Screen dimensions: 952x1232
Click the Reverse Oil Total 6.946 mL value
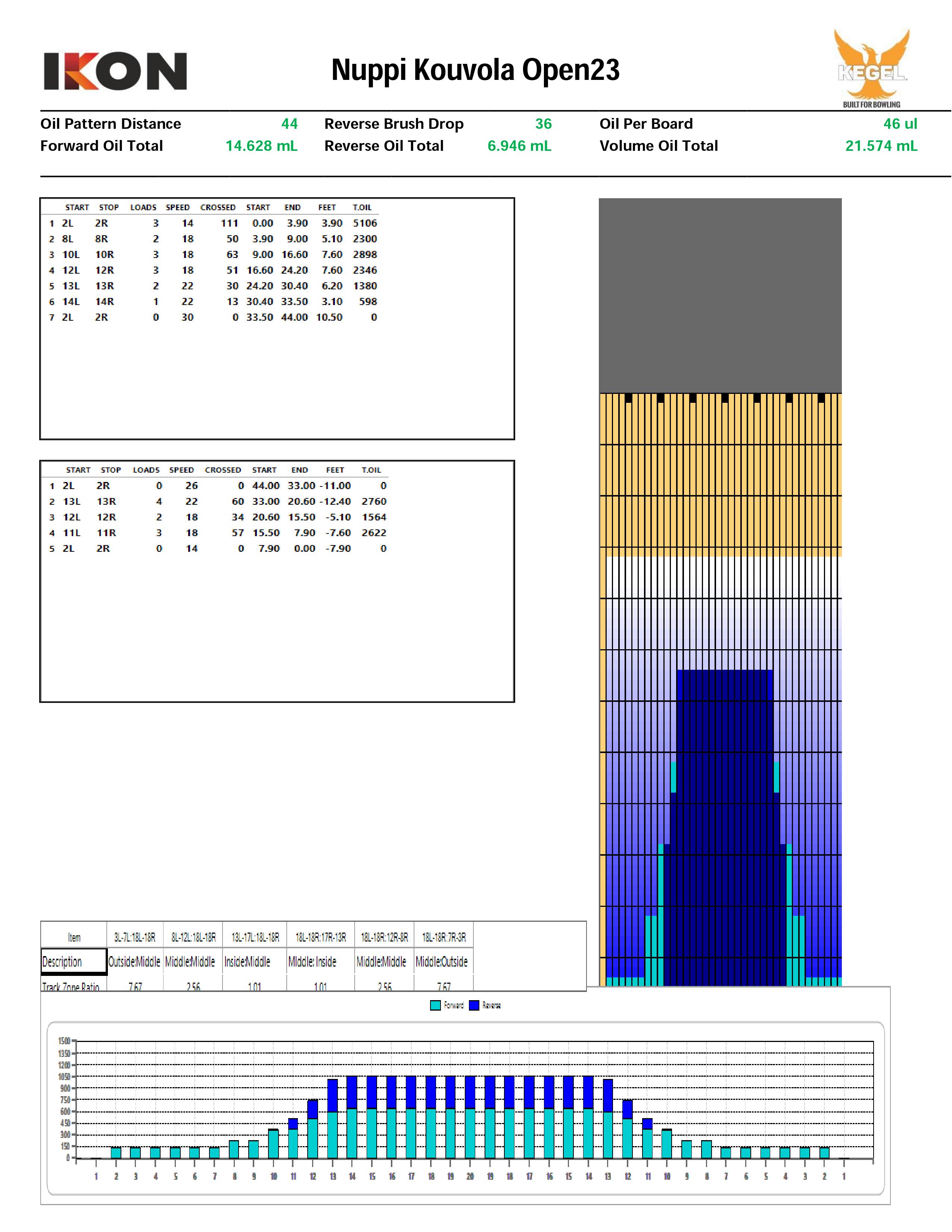tap(519, 146)
